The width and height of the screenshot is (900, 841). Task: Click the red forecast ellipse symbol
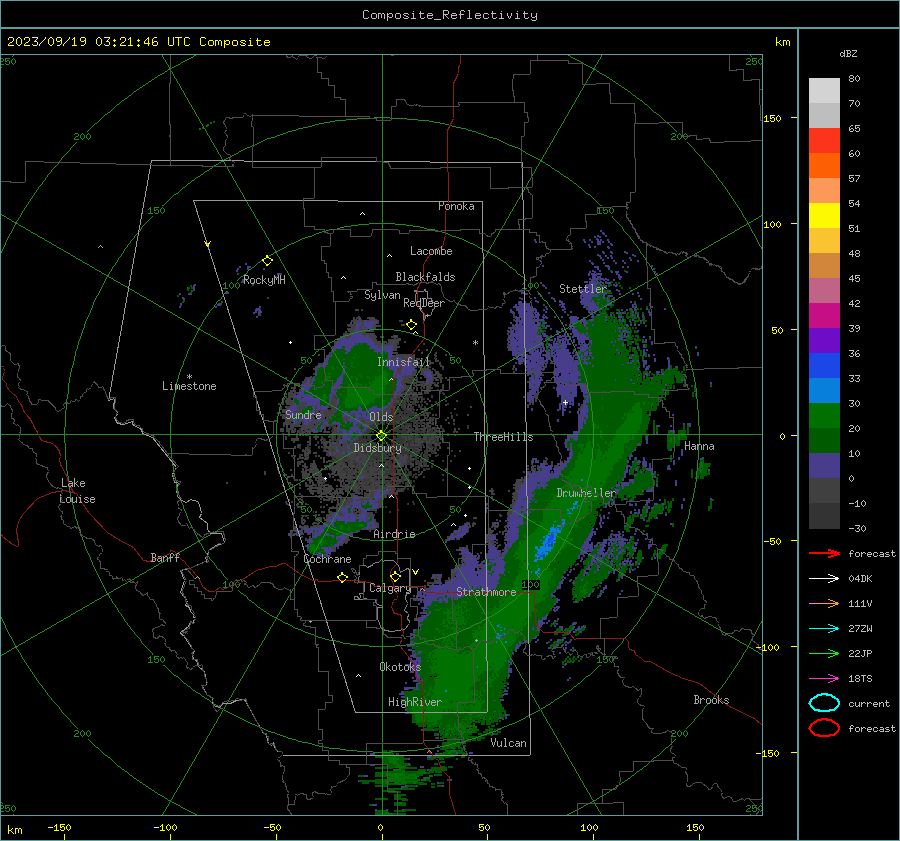(x=824, y=728)
